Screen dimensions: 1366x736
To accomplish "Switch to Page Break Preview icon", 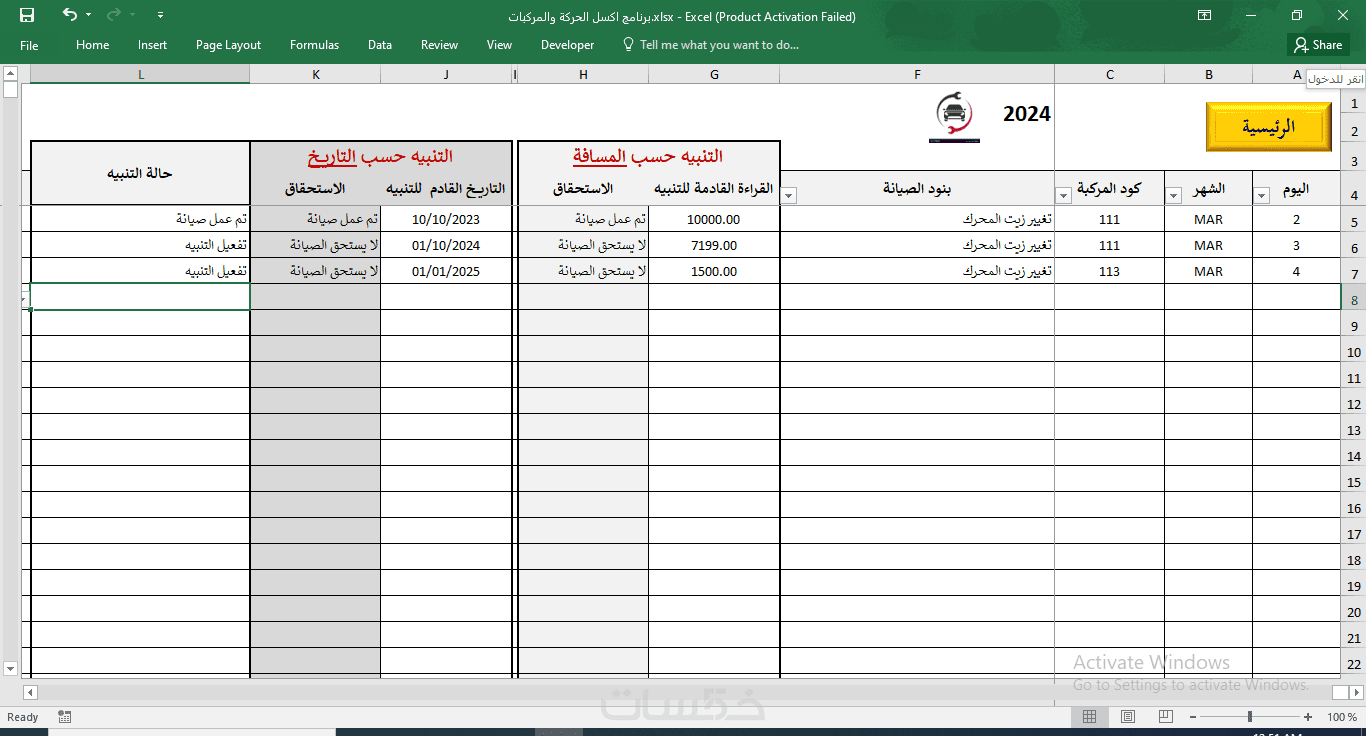I will pos(1165,717).
